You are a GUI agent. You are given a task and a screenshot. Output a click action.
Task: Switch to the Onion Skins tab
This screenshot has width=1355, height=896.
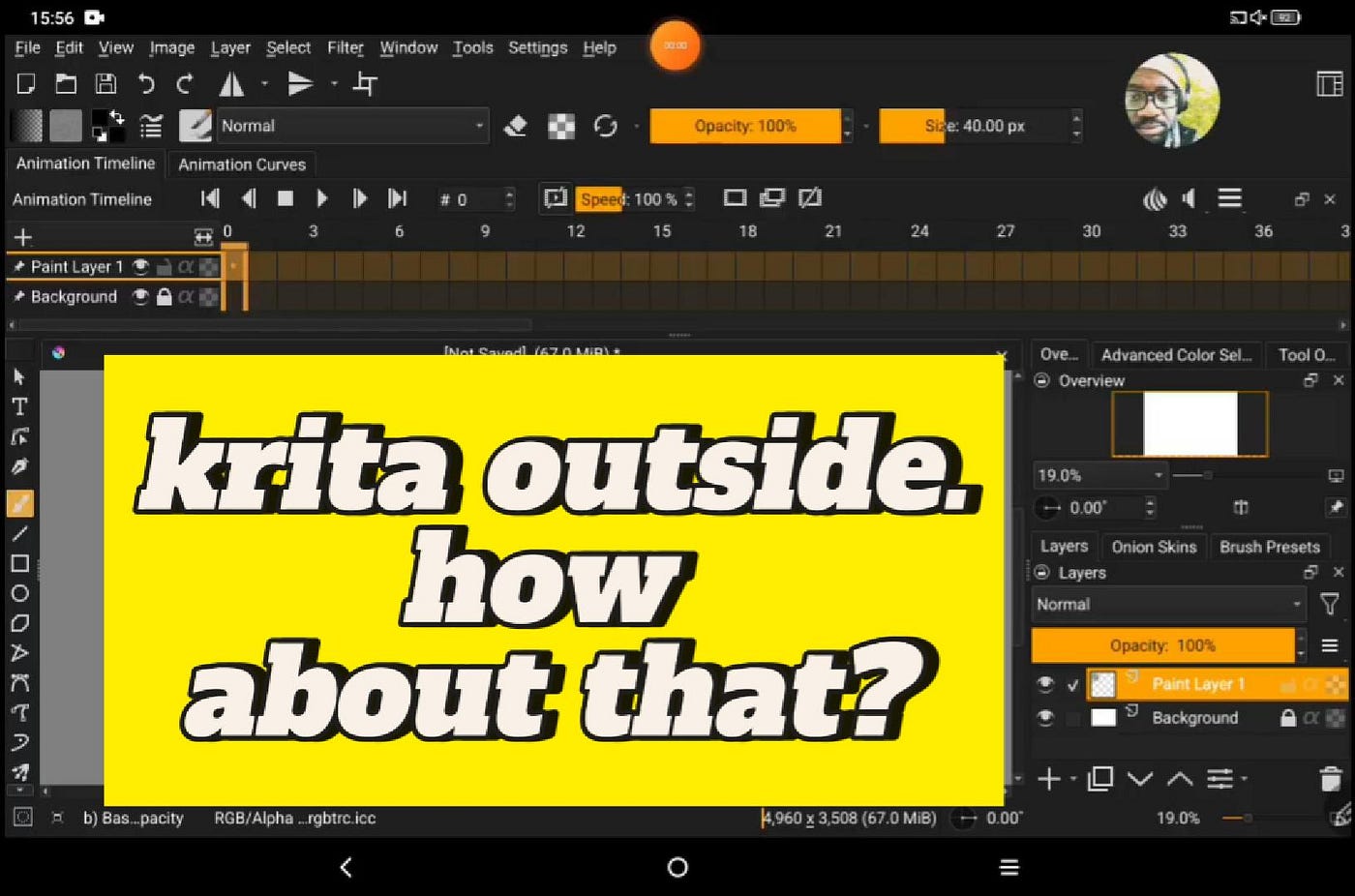1154,547
